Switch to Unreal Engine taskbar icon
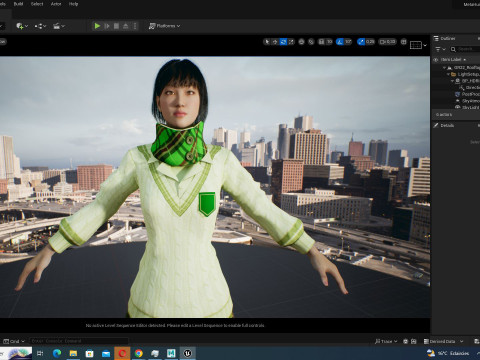The width and height of the screenshot is (480, 360). click(x=187, y=353)
